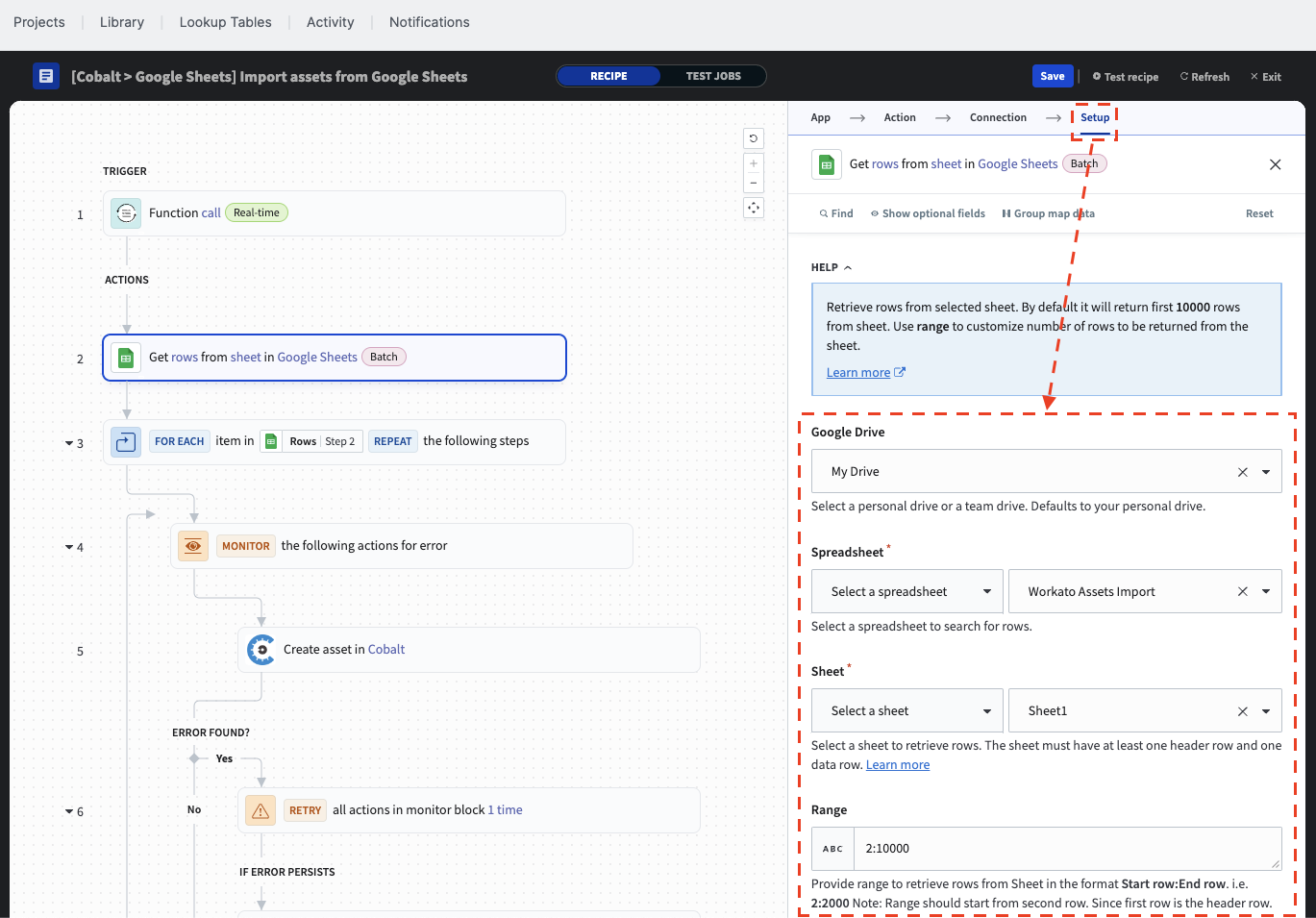The height and width of the screenshot is (918, 1316).
Task: Click the For Each loop icon in step 3
Action: 126,442
